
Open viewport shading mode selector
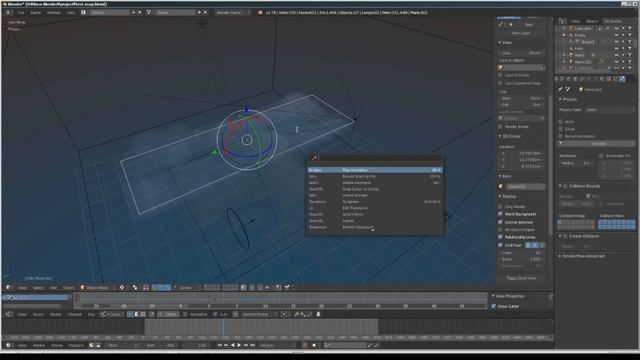coord(122,287)
